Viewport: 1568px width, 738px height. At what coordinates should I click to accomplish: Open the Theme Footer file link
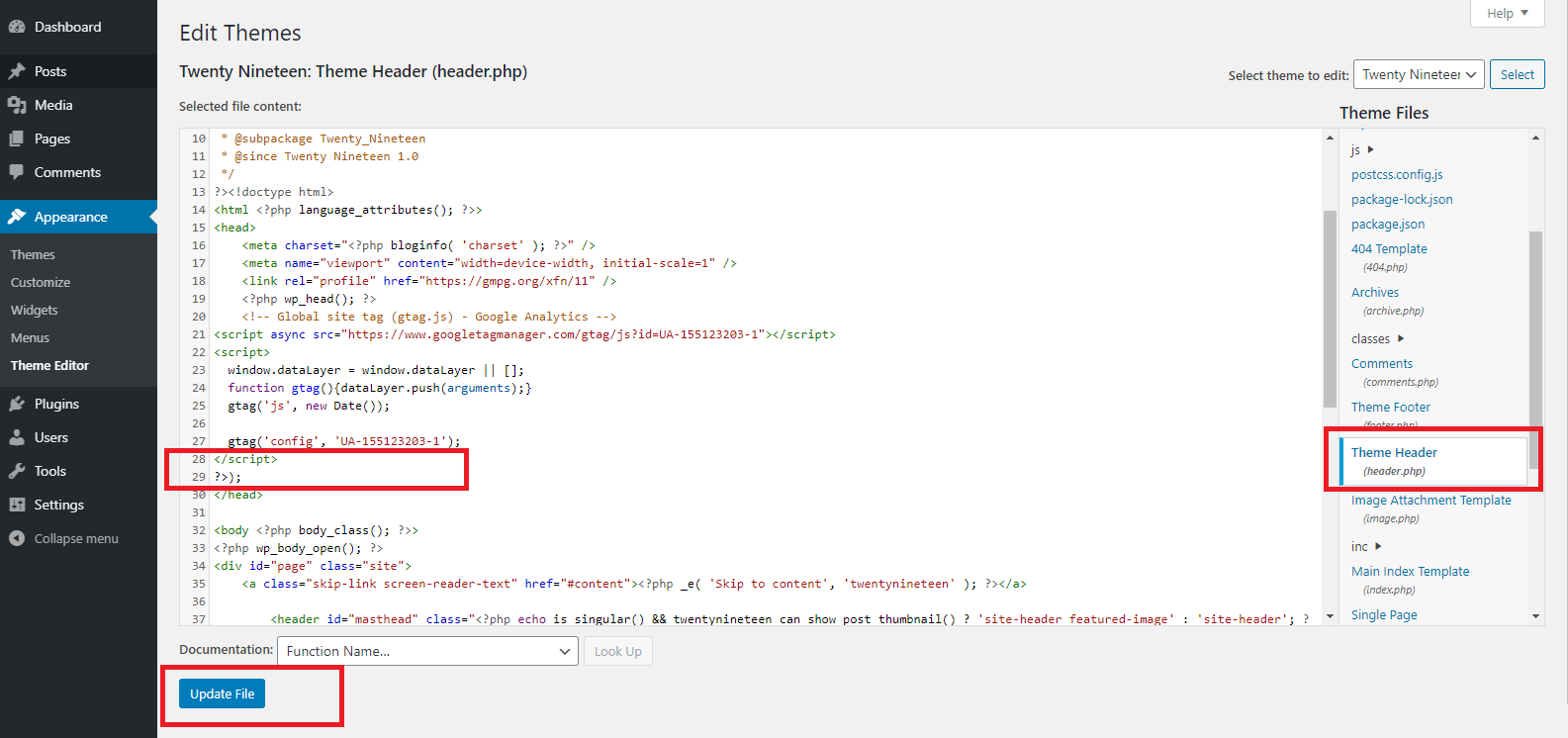[1390, 407]
